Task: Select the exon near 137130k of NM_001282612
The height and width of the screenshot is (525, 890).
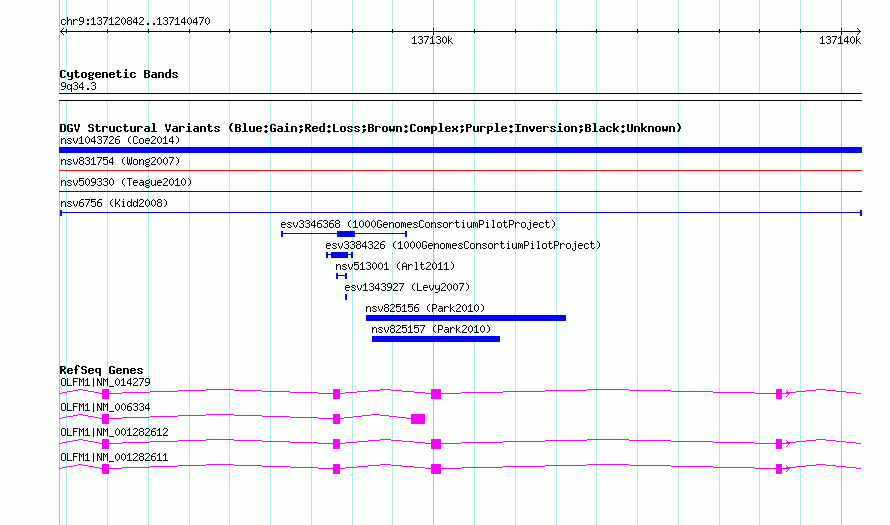Action: pos(436,444)
